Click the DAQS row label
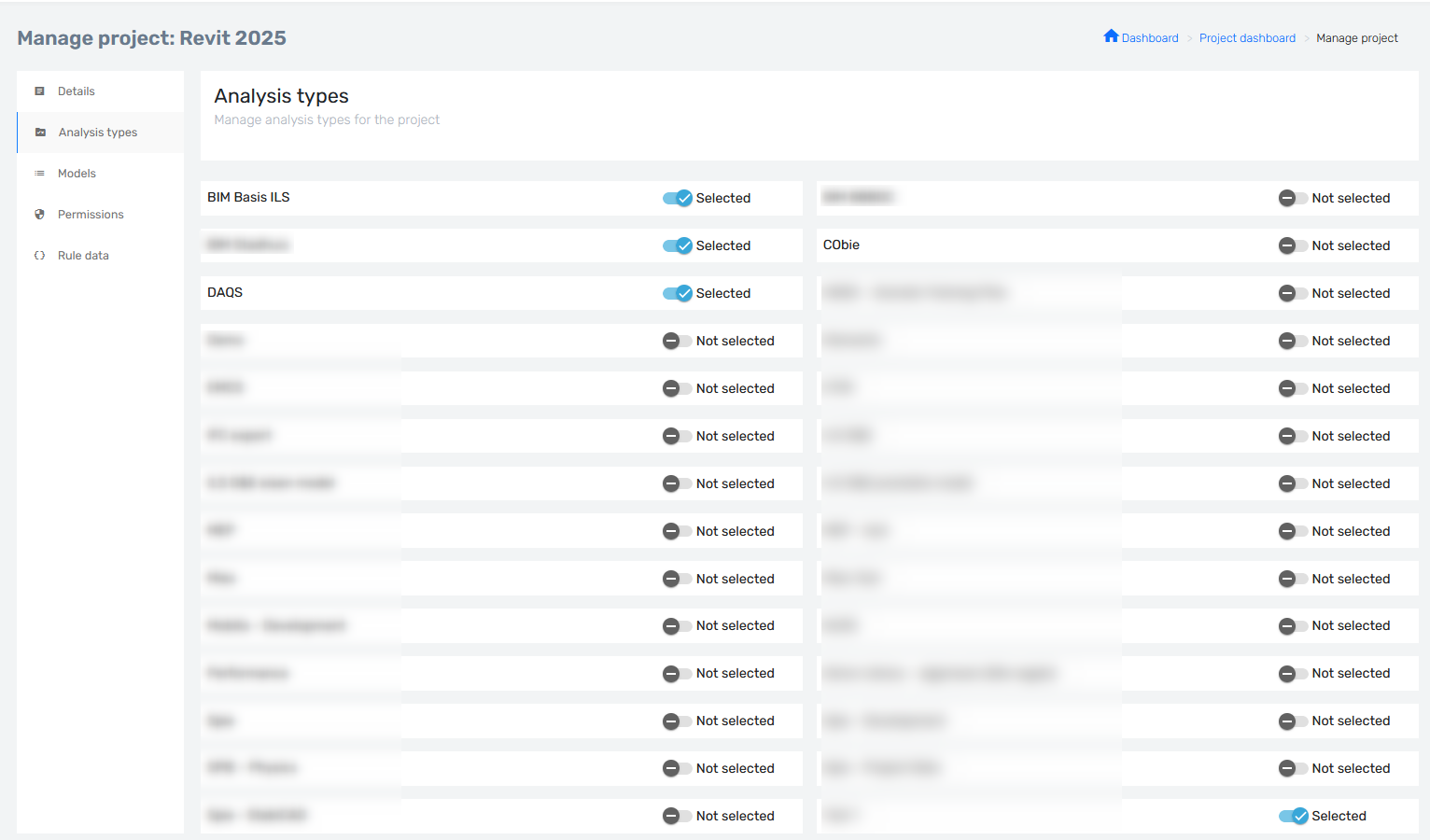1430x840 pixels. (x=225, y=292)
